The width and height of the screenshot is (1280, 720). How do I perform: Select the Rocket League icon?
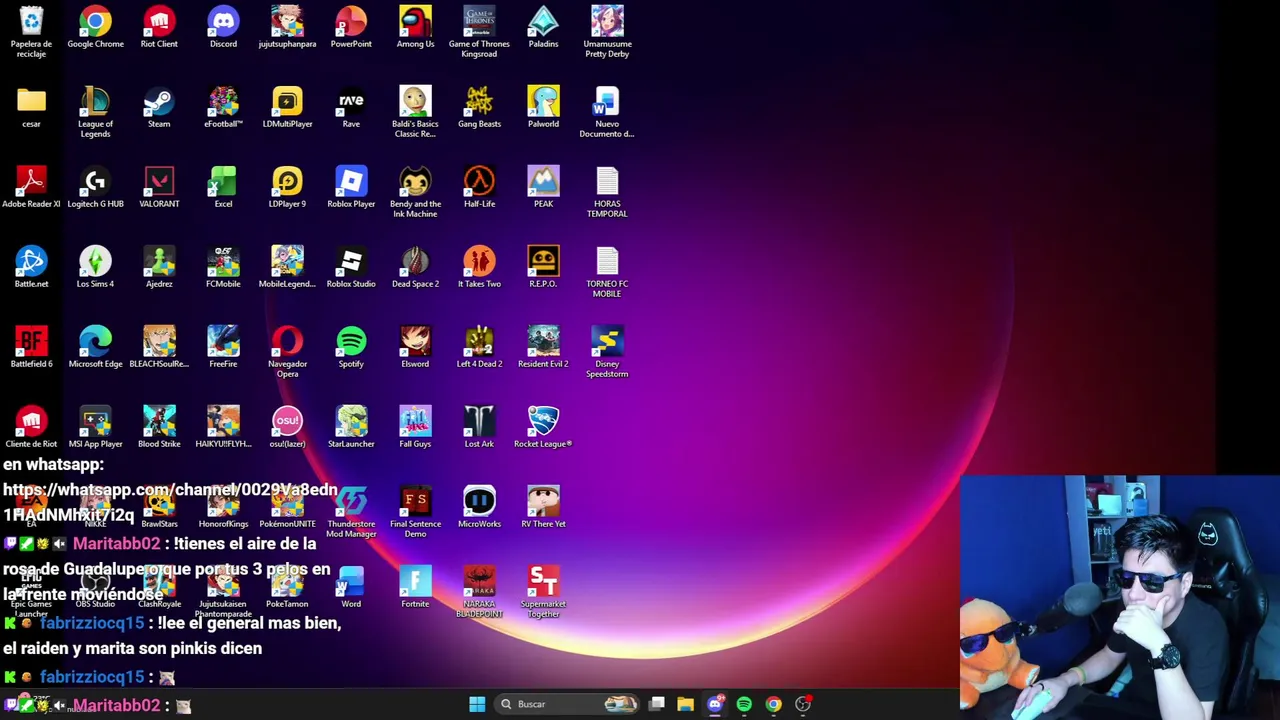click(543, 428)
